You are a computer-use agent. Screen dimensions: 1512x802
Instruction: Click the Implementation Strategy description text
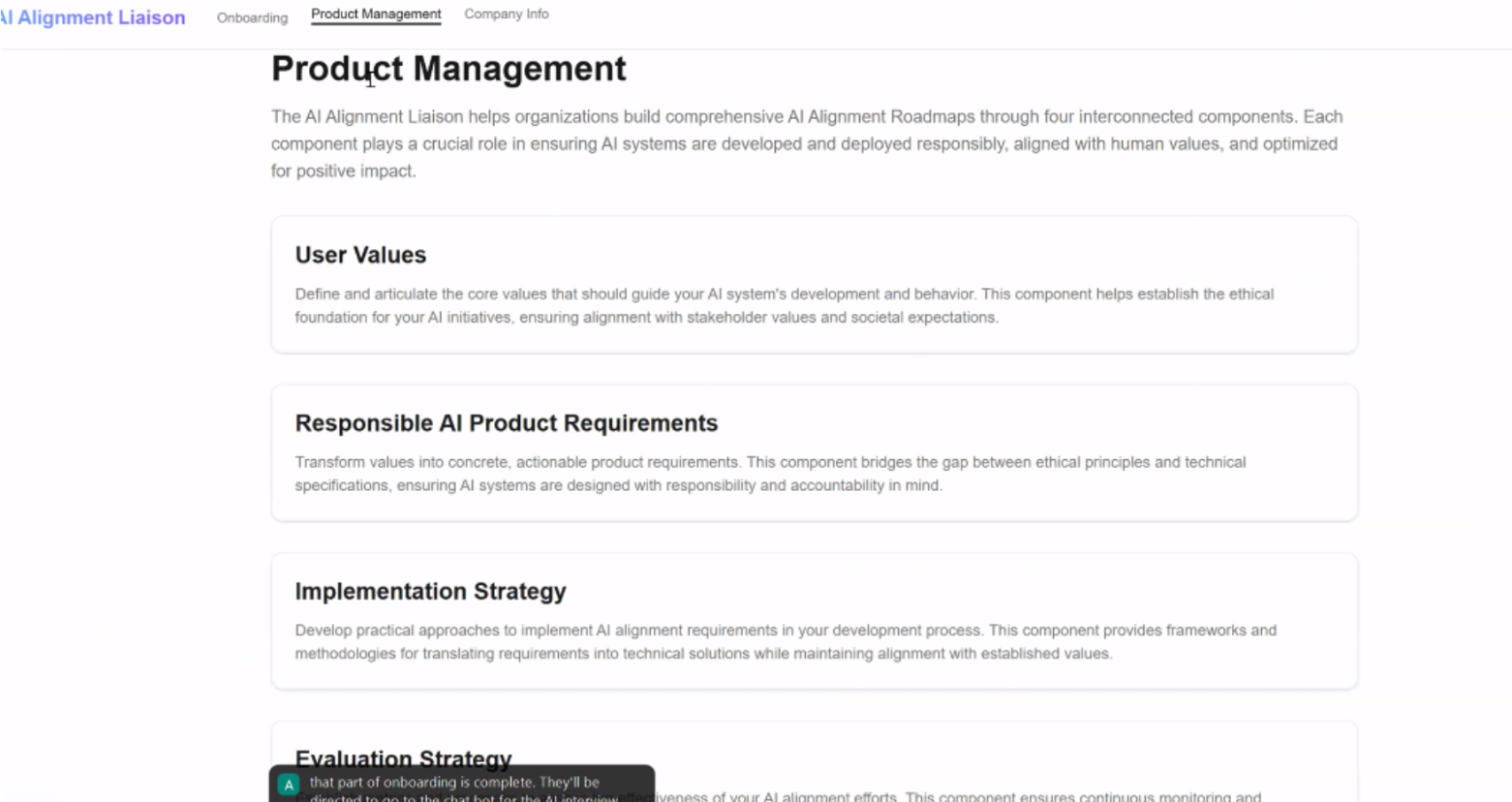click(x=787, y=641)
